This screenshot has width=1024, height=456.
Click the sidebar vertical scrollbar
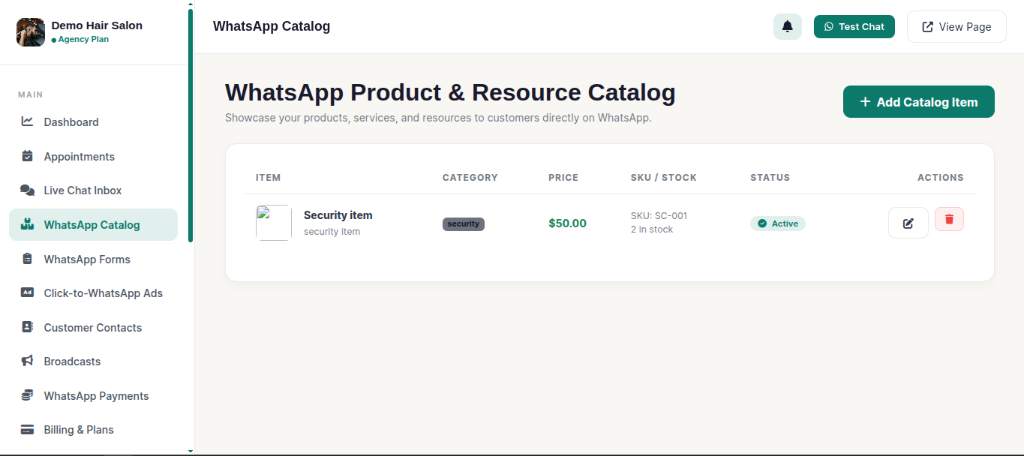[x=190, y=124]
